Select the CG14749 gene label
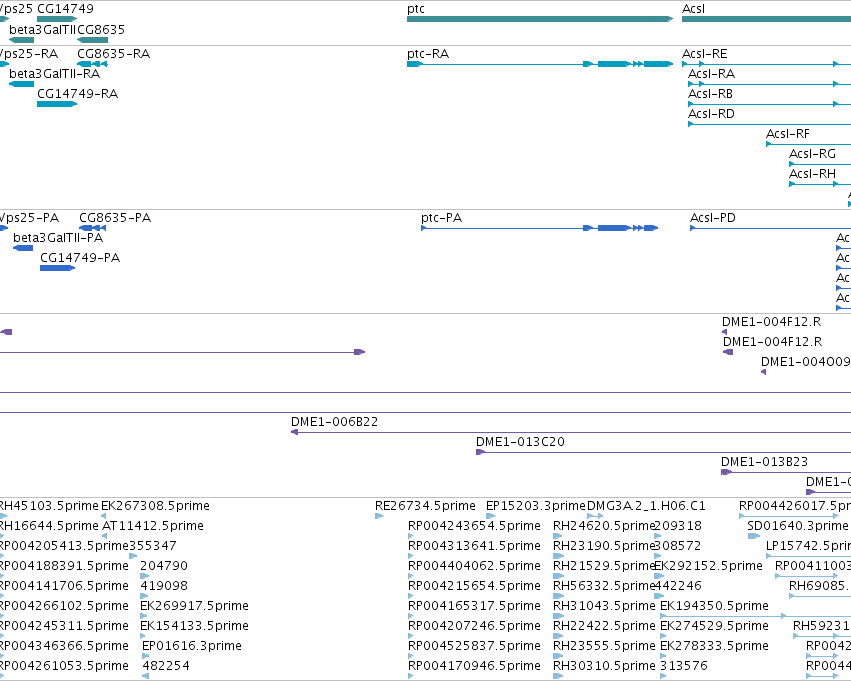Viewport: 851px width, 681px height. [x=65, y=9]
